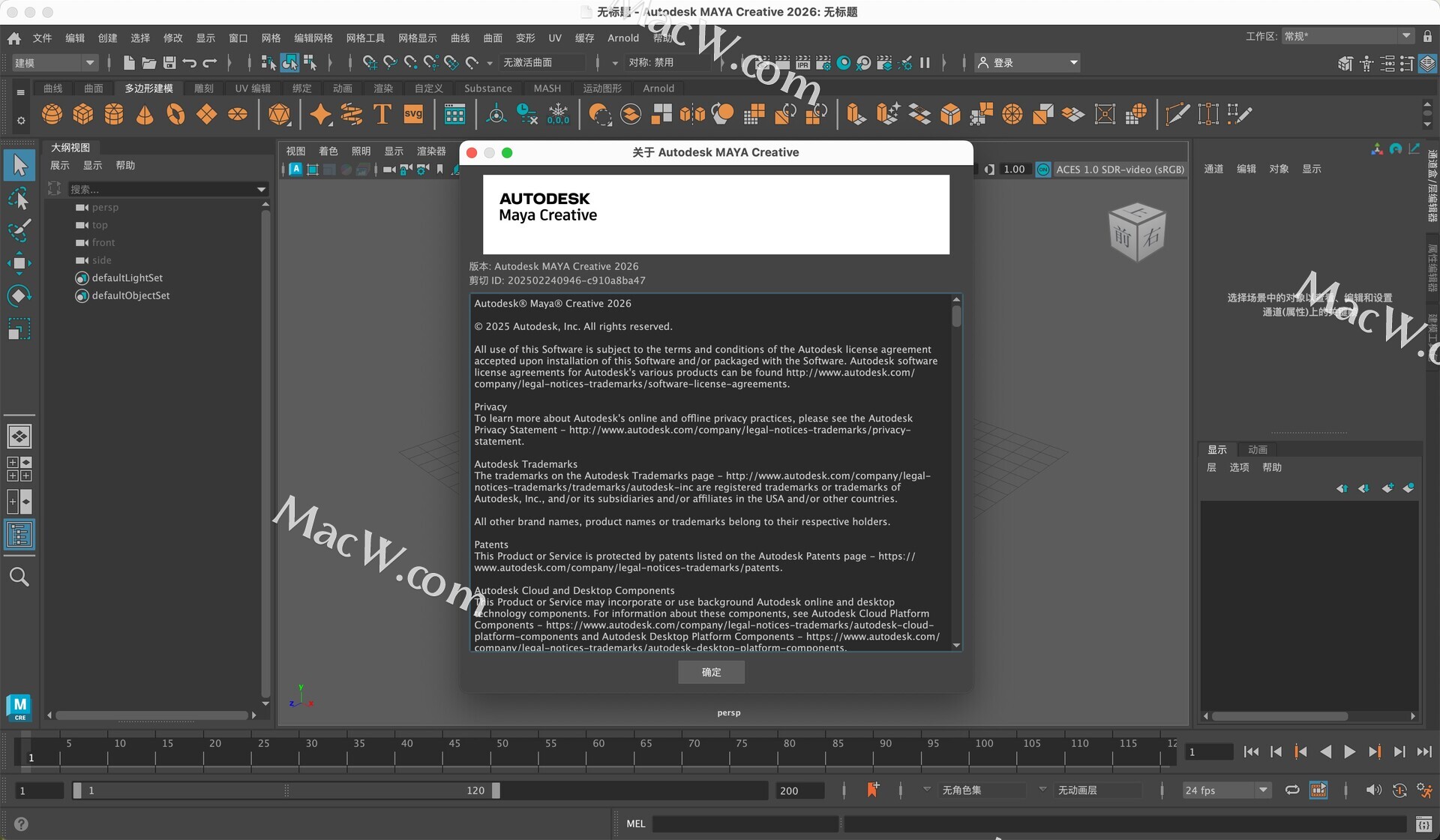Click the New scene icon

pos(129,63)
